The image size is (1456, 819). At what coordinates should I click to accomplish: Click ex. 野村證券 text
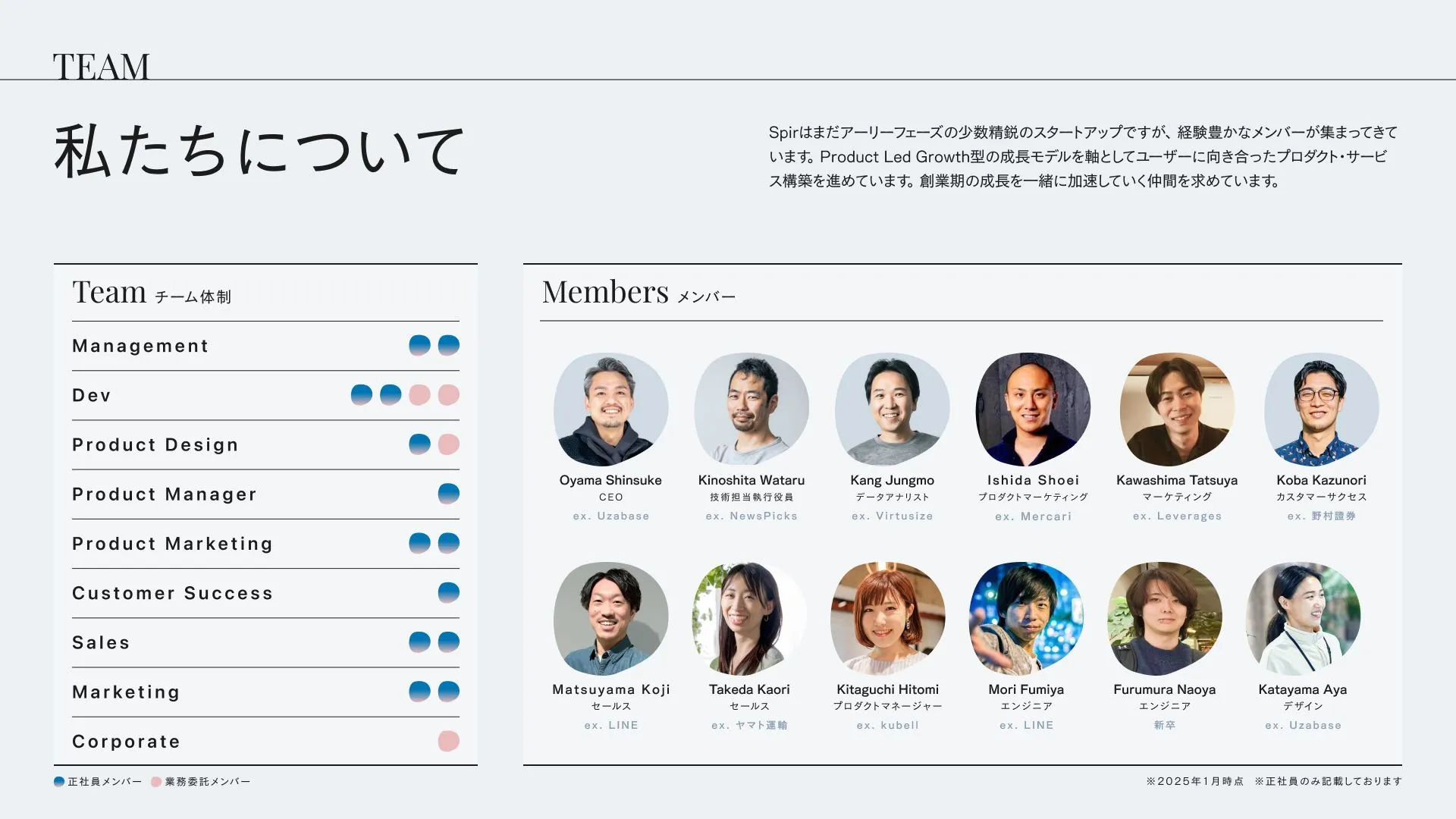click(x=1322, y=516)
